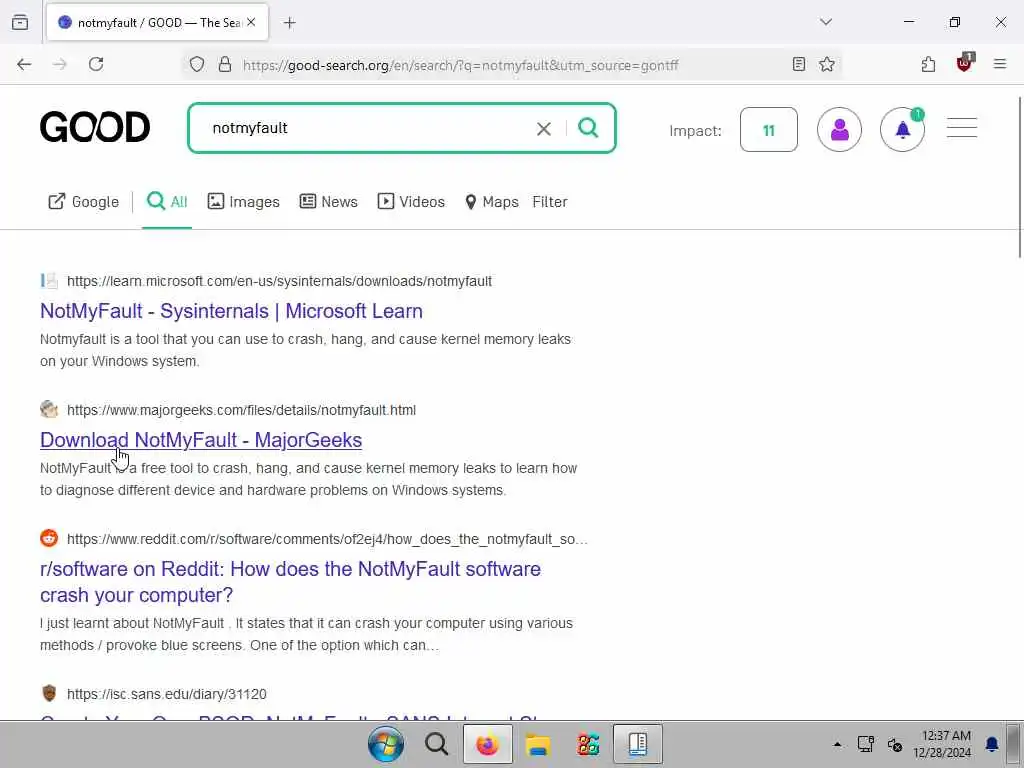
Task: Click the learn.microsoft.com result URL
Action: (280, 281)
